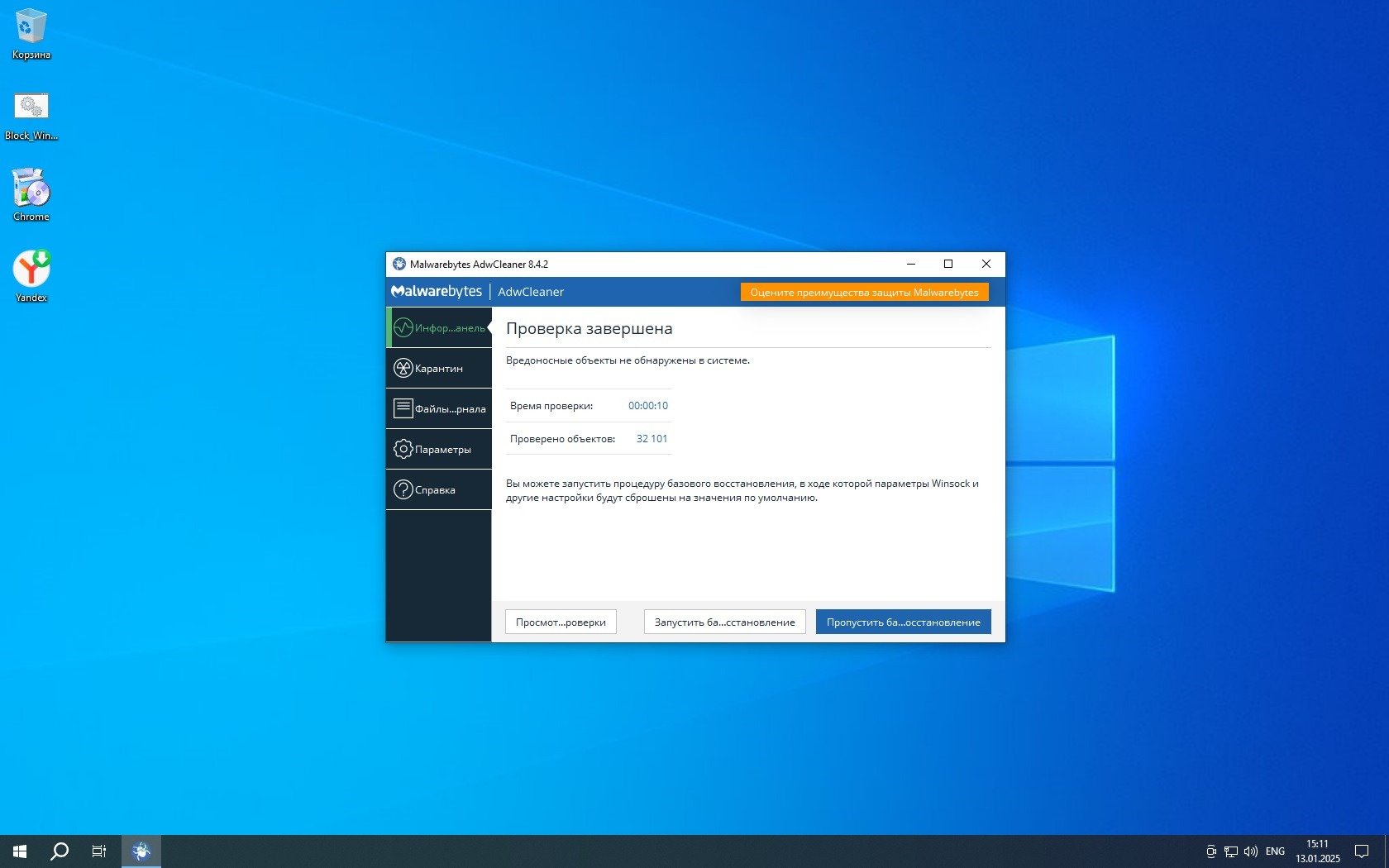Click the orange Malwarebytes protection banner
This screenshot has width=1389, height=868.
click(864, 293)
